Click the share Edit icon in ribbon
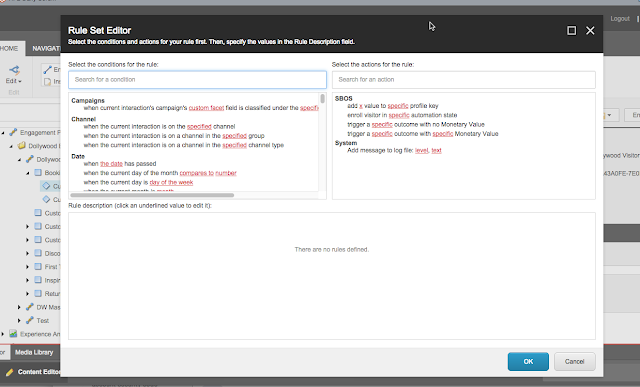This screenshot has width=640, height=387. click(14, 70)
